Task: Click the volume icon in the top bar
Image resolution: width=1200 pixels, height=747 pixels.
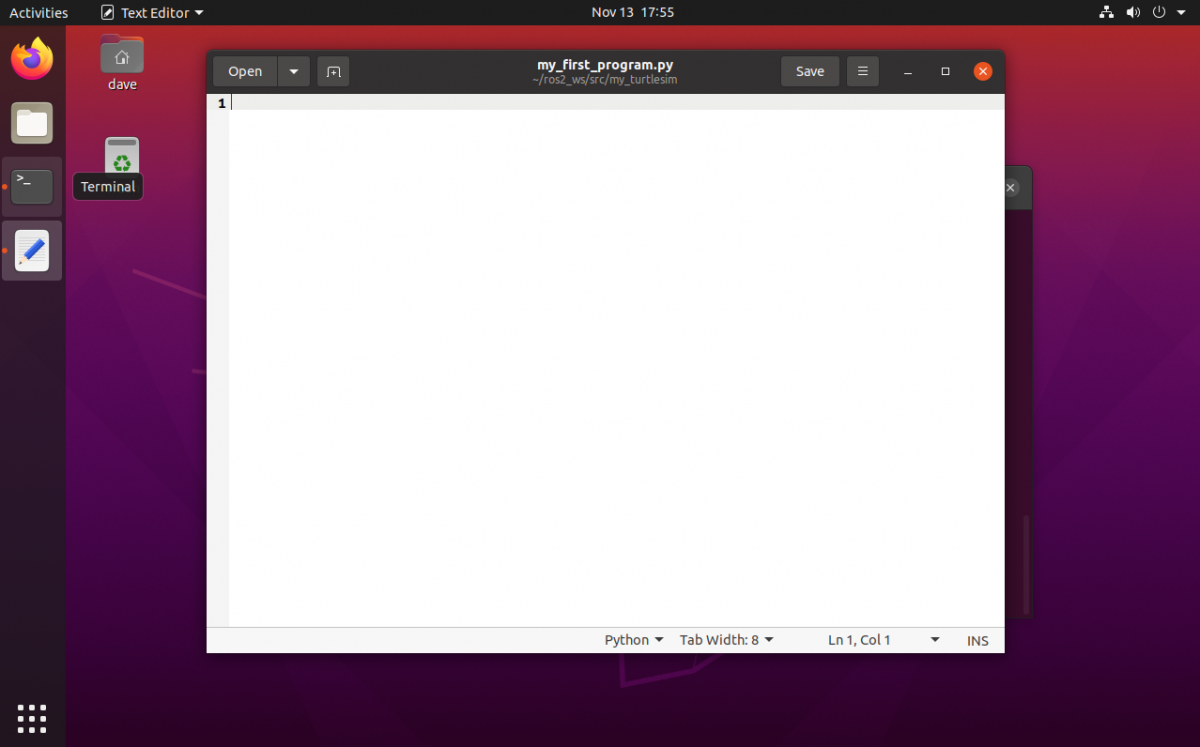Action: [1133, 12]
